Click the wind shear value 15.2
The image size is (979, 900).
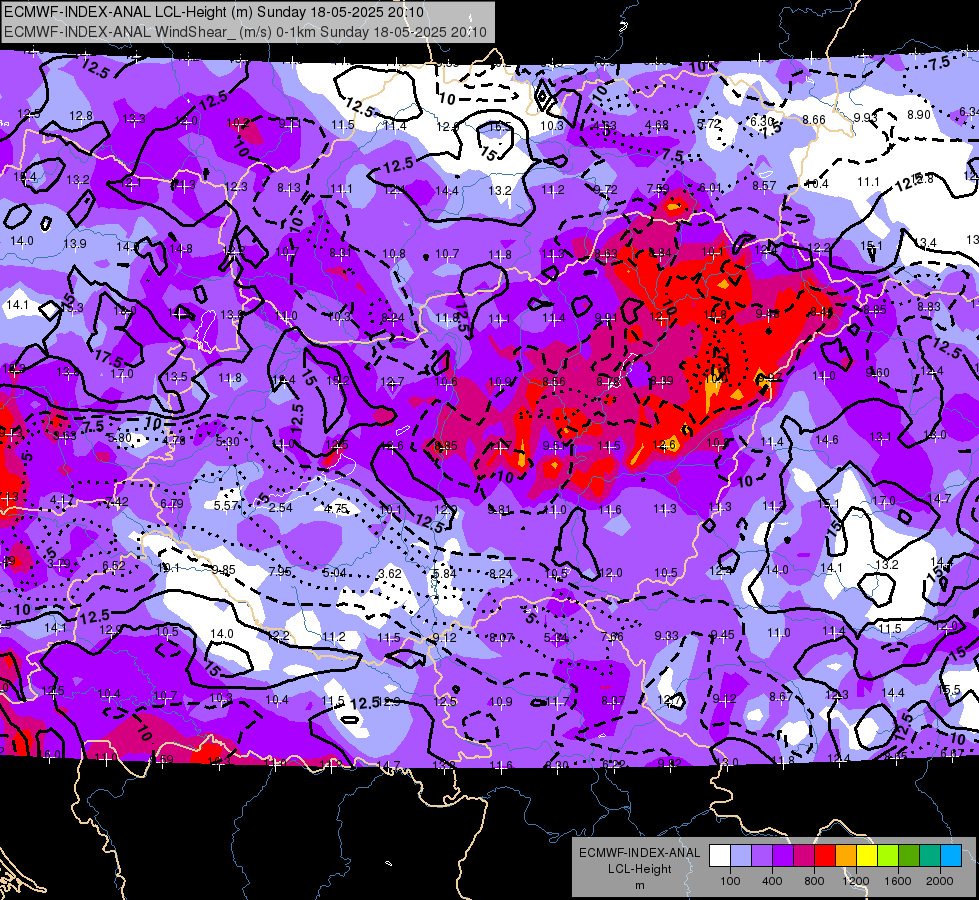click(x=338, y=380)
